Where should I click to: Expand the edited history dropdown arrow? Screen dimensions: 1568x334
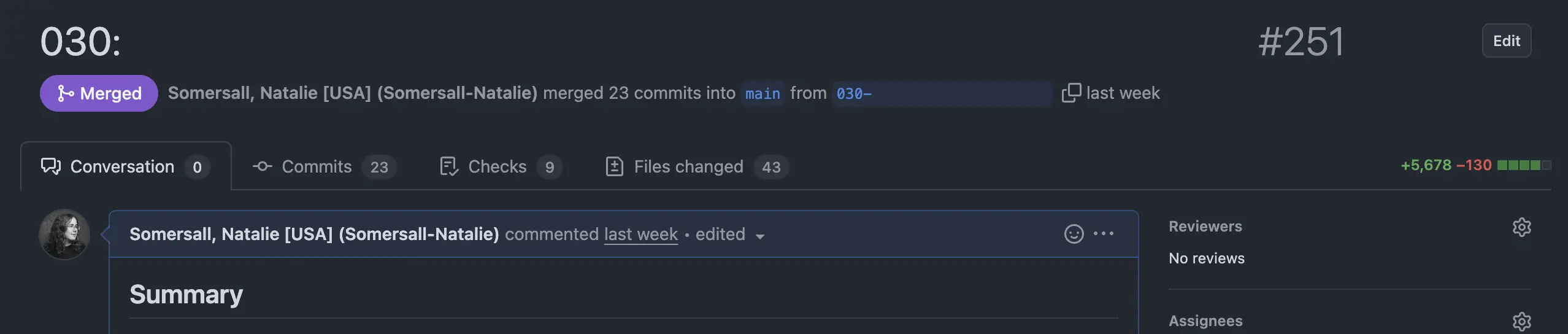tap(760, 236)
